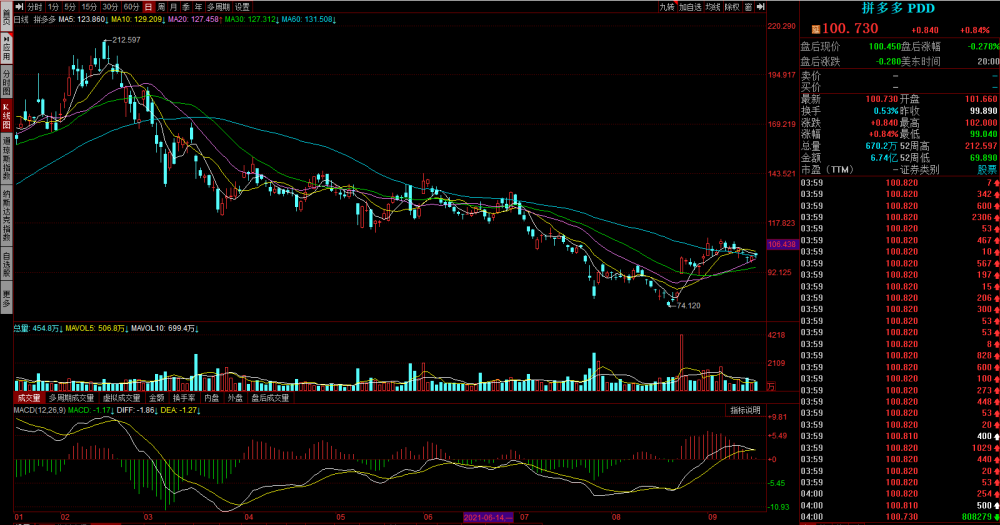
Task: Open 更多 sidebar tab
Action: 6,298
